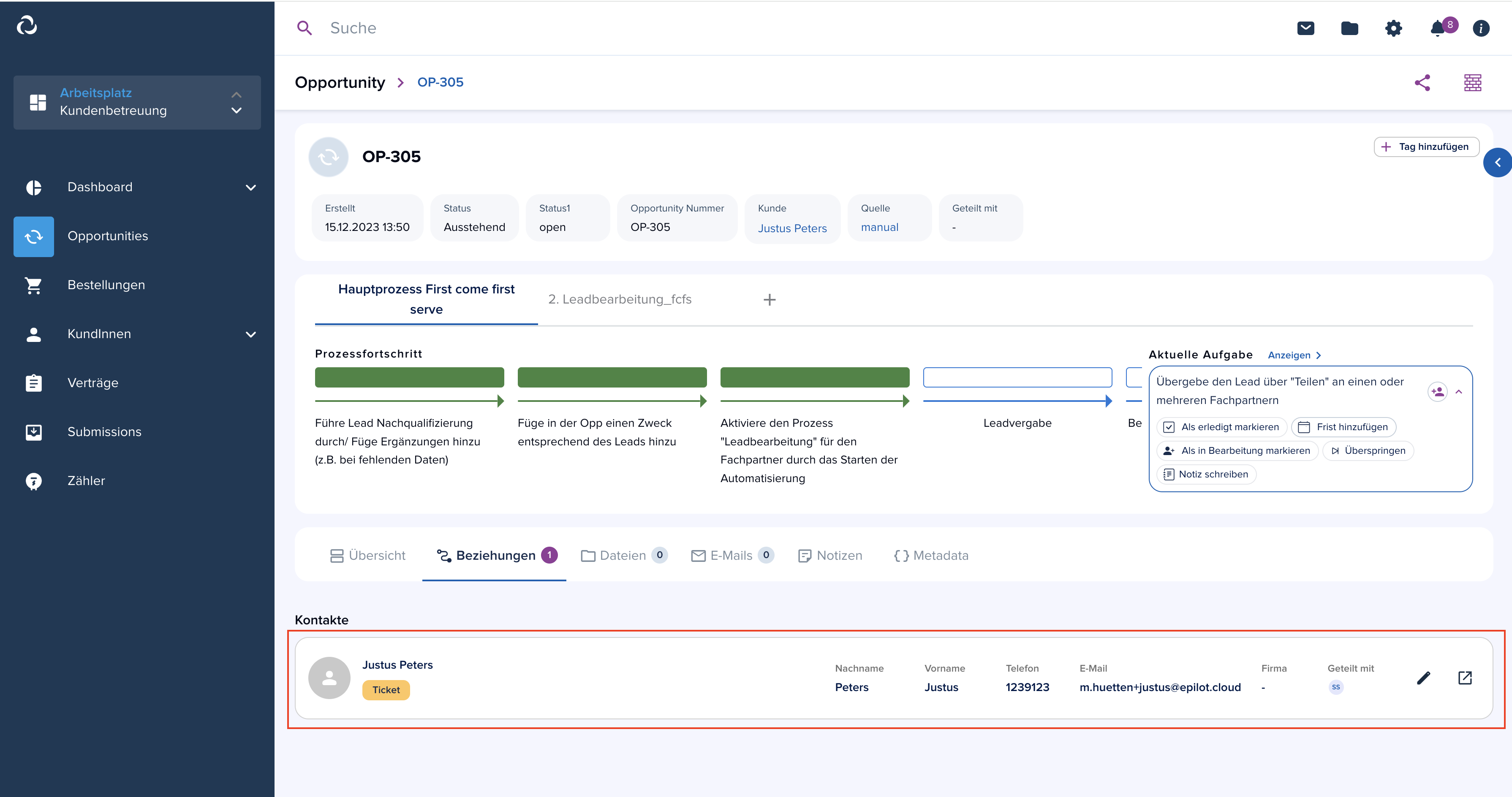Viewport: 1512px width, 797px height.
Task: Click the third green progress bar
Action: point(815,377)
